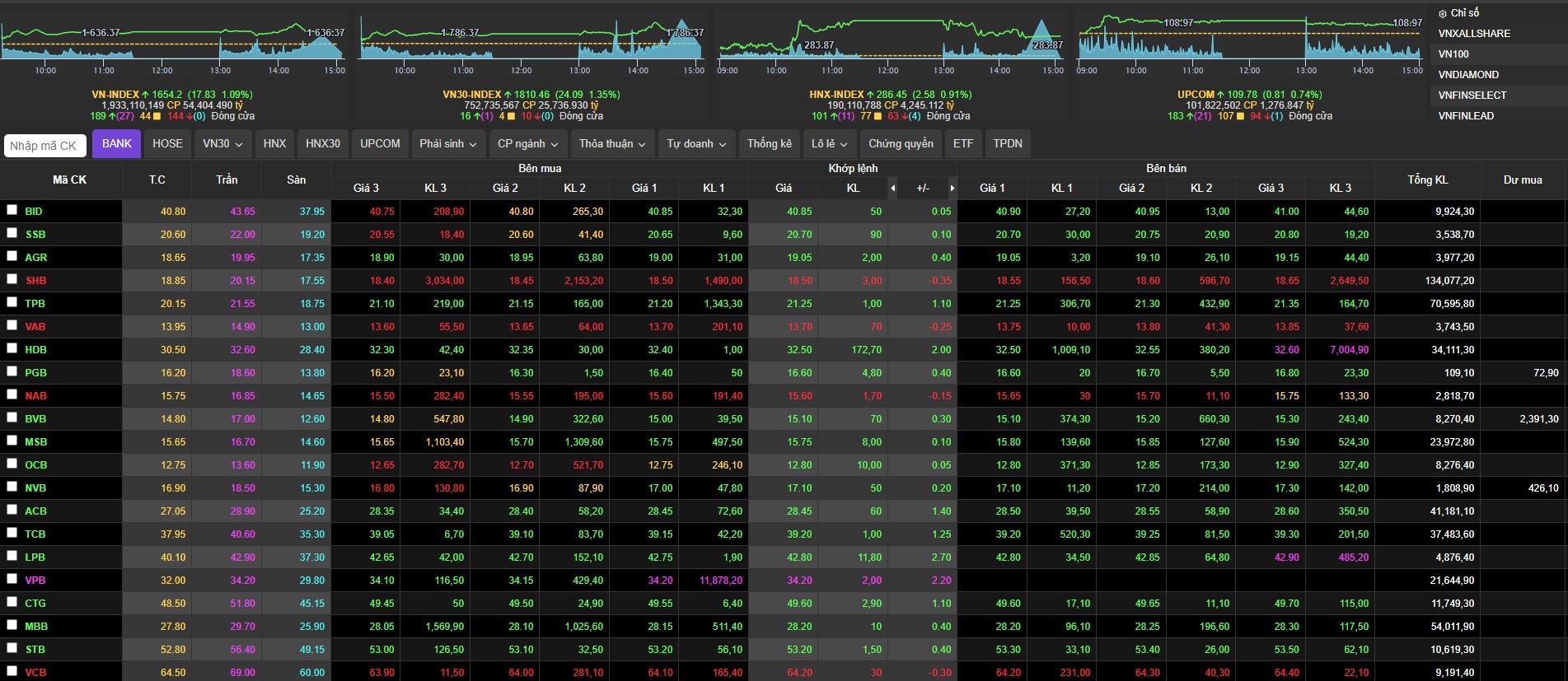The width and height of the screenshot is (1568, 681).
Task: Click SHB total volume 134,077,20
Action: click(x=1449, y=281)
